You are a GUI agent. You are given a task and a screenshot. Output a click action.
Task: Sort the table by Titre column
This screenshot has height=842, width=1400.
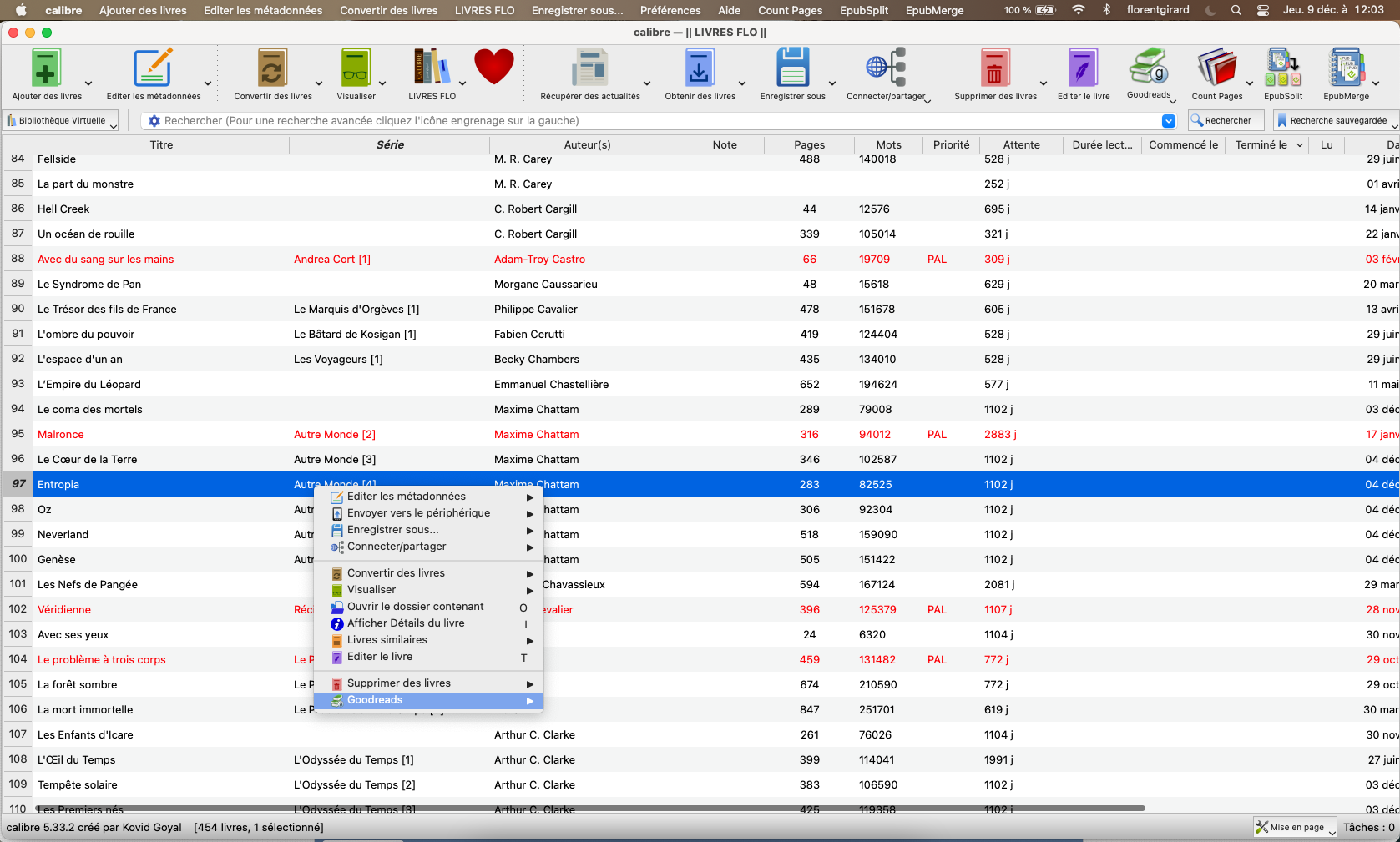(161, 144)
